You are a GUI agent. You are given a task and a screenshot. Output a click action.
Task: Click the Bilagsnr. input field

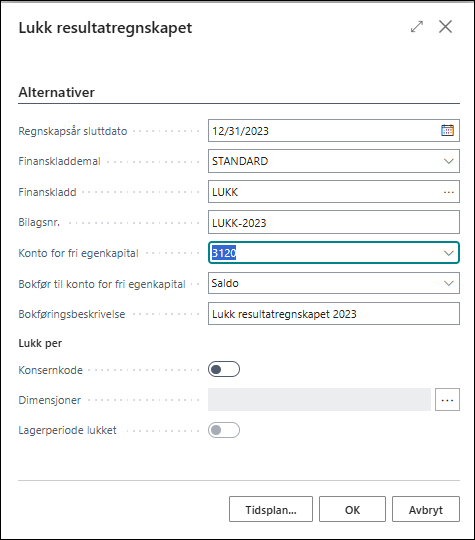point(333,222)
